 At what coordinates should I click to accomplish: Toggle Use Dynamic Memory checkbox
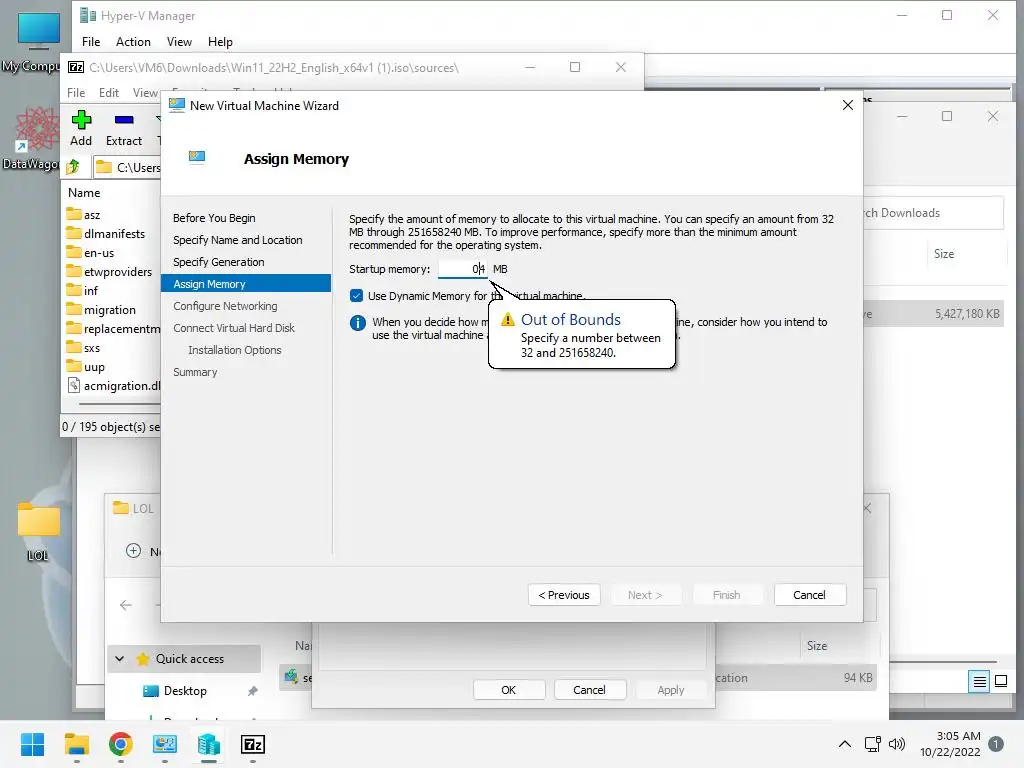pos(357,296)
